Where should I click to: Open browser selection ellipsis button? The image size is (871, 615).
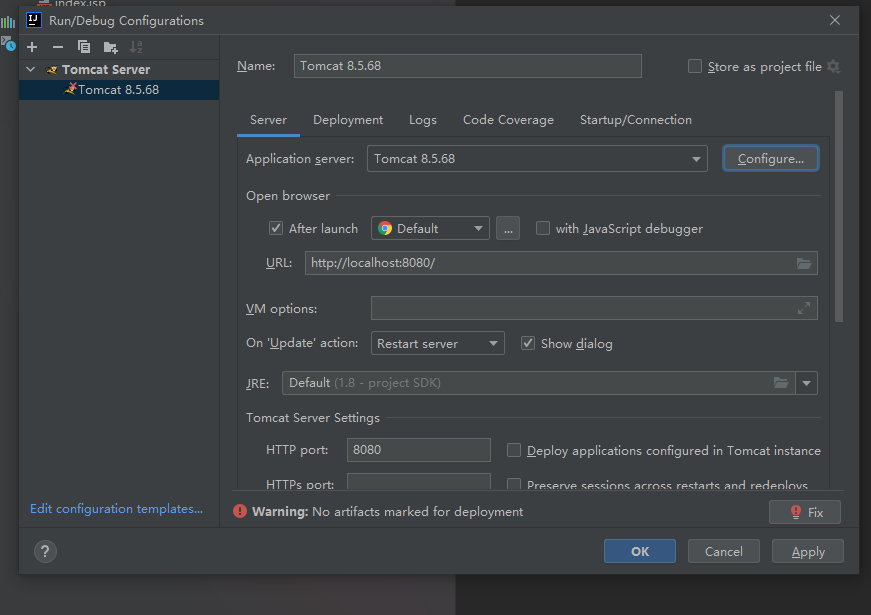pyautogui.click(x=508, y=228)
